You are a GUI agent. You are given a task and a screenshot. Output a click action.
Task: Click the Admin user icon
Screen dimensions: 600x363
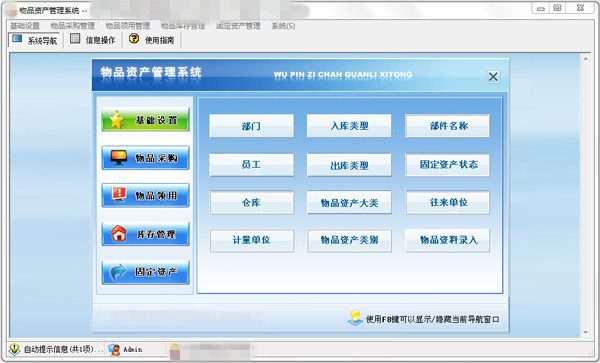click(x=114, y=349)
